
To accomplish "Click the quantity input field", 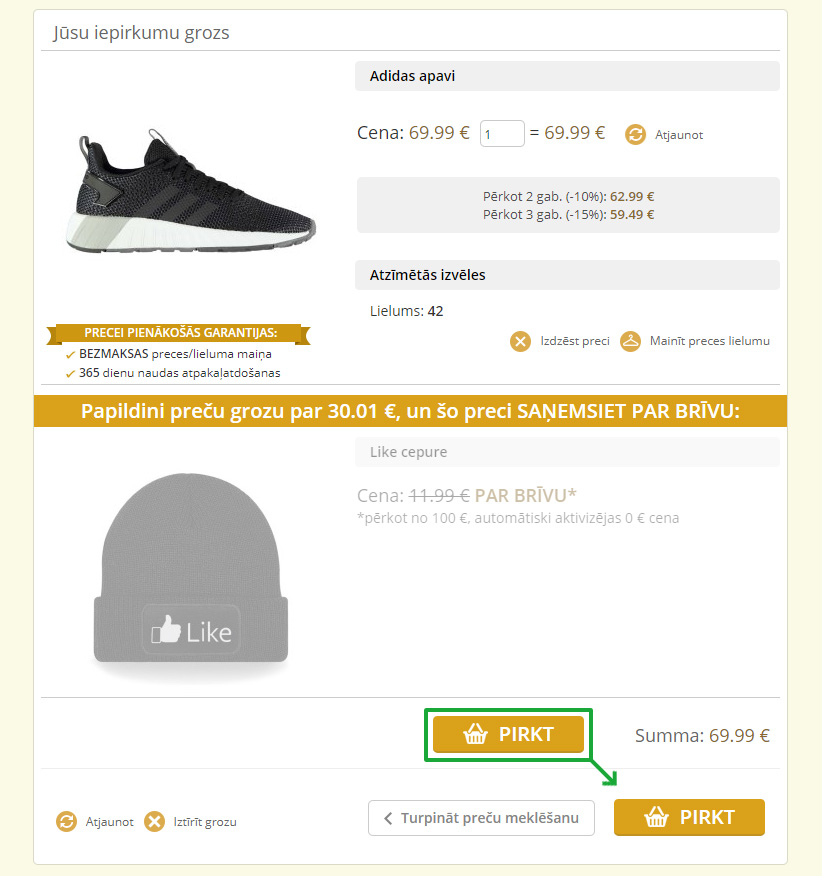I will tap(502, 134).
